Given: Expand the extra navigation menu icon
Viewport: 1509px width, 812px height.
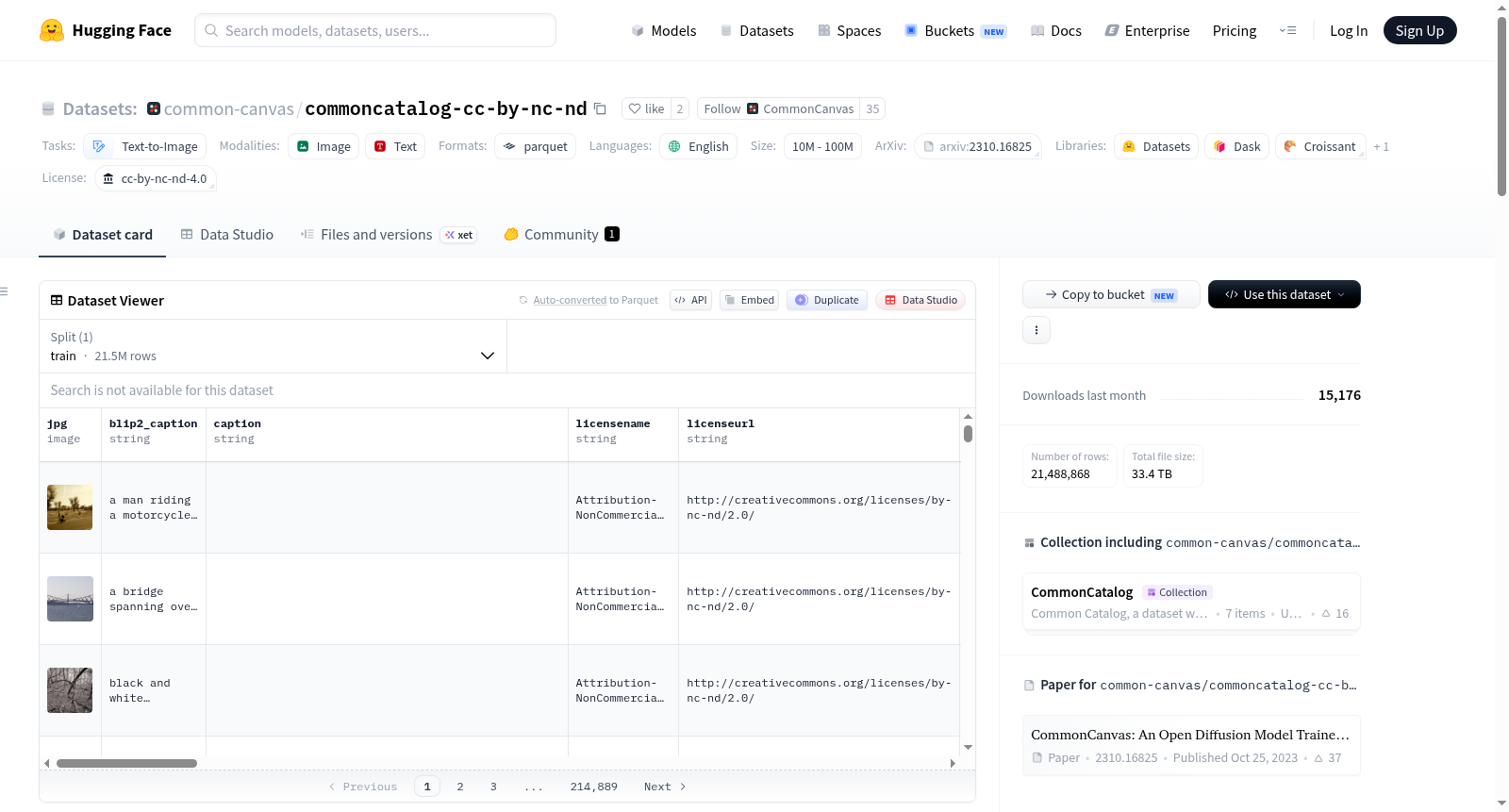Looking at the screenshot, I should (1287, 30).
